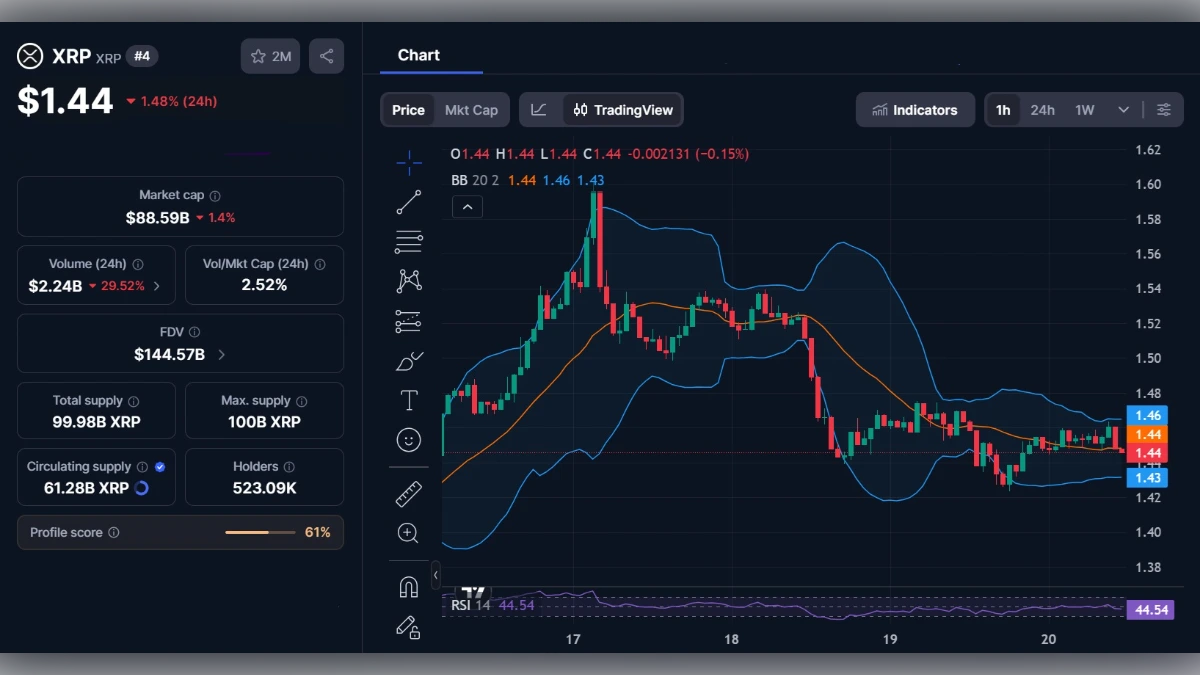Expand FDV details via its chevron
This screenshot has height=675, width=1200.
222,352
